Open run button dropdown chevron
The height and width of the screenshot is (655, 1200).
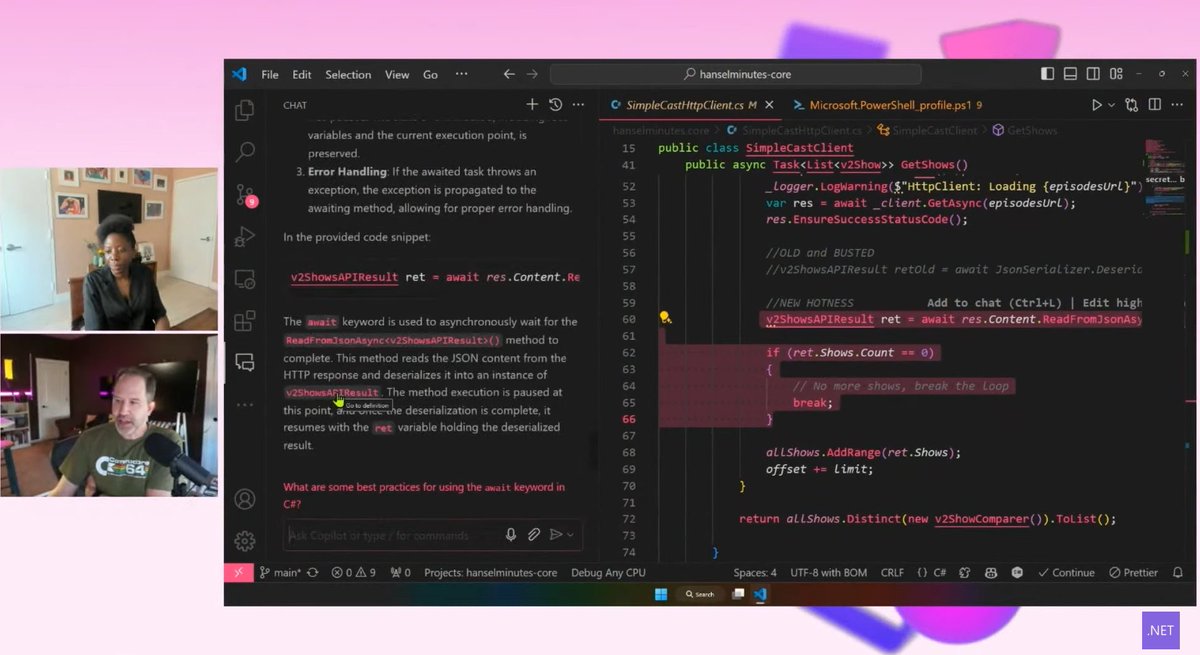point(1111,104)
